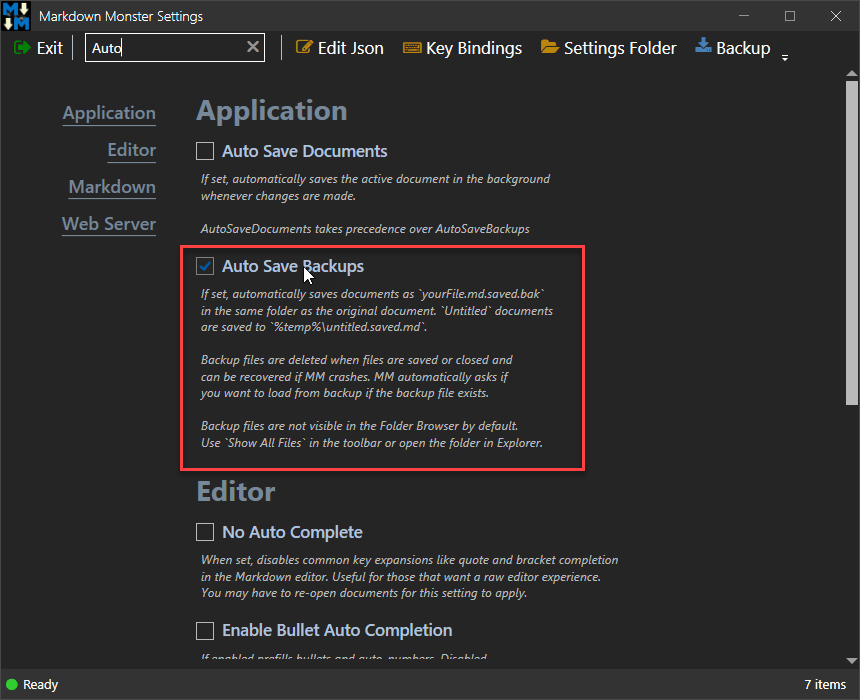
Task: Uncheck the Auto Save Backups checkbox
Action: (205, 266)
